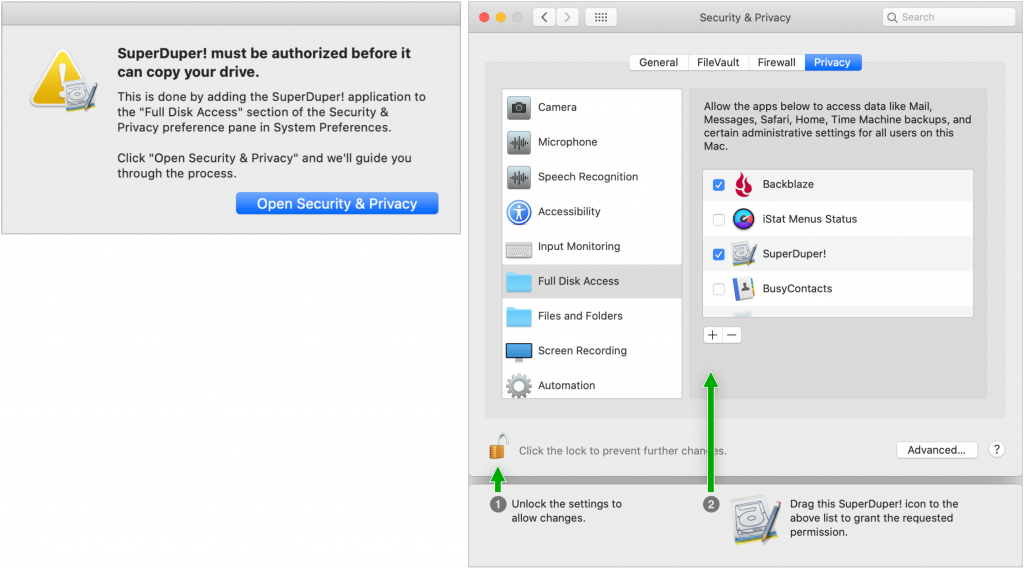The image size is (1024, 569).
Task: Click the Full Disk Access folder icon
Action: pos(519,282)
